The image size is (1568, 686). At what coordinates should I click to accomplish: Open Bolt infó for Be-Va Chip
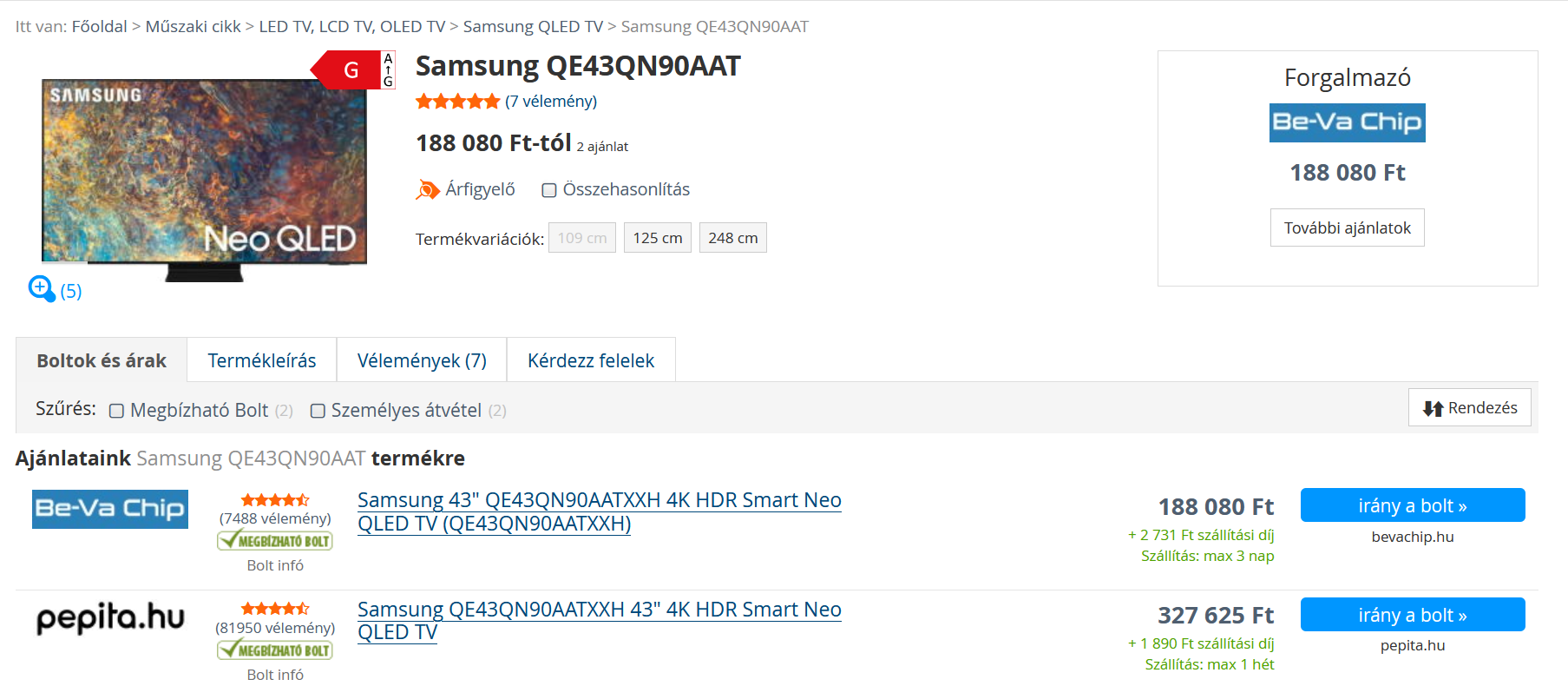275,565
